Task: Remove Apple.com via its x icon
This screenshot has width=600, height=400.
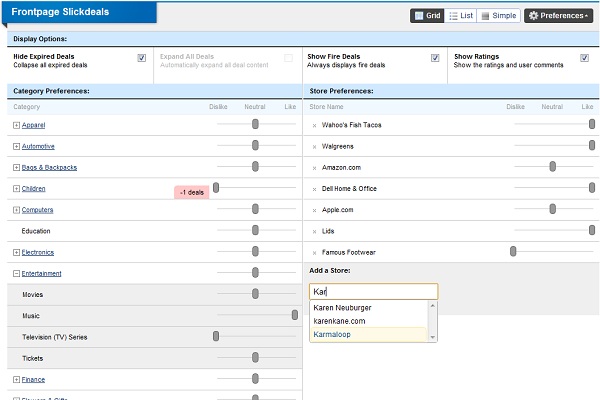Action: pyautogui.click(x=314, y=210)
